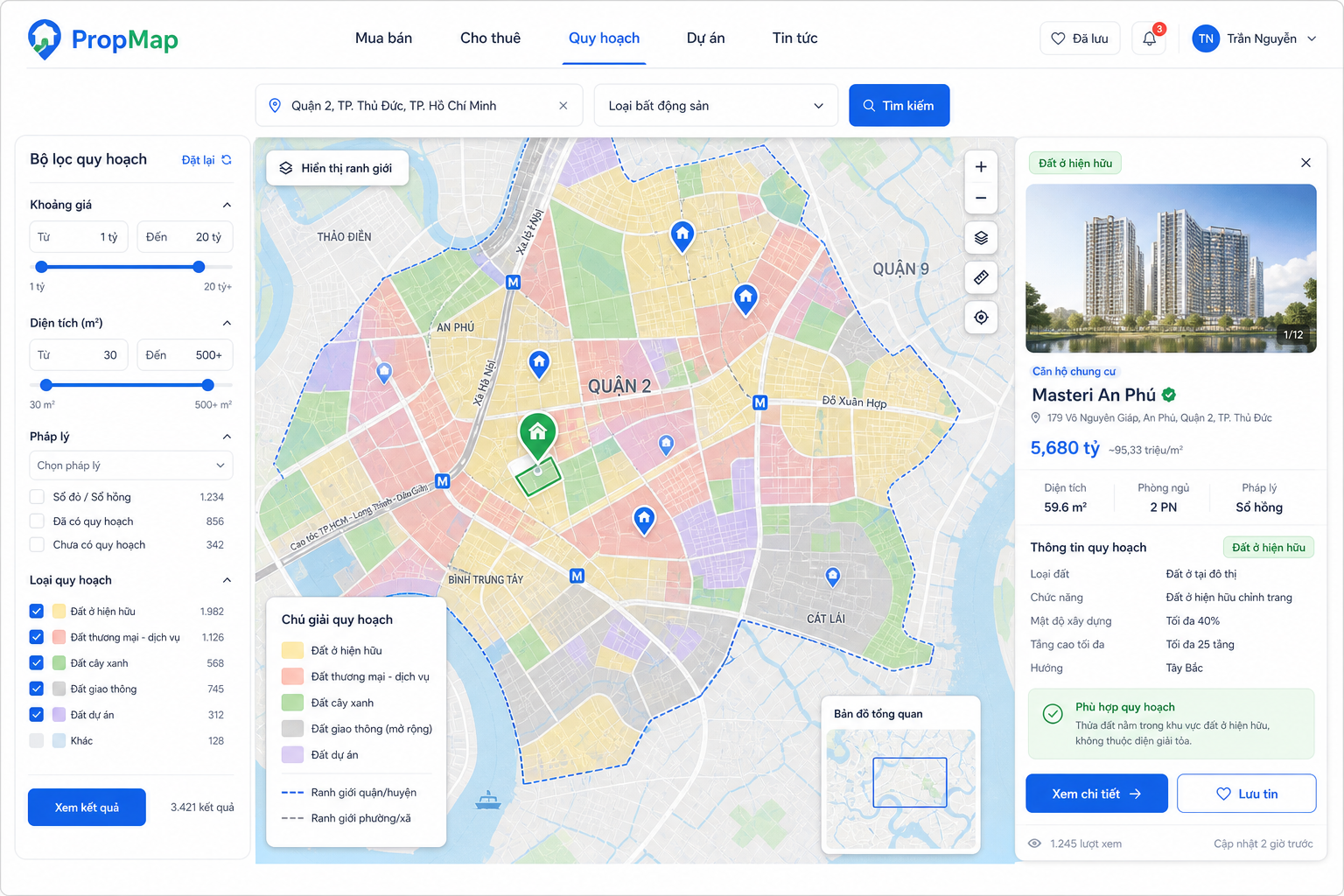Click the TN user avatar
This screenshot has height=896, width=1344.
click(x=1206, y=38)
